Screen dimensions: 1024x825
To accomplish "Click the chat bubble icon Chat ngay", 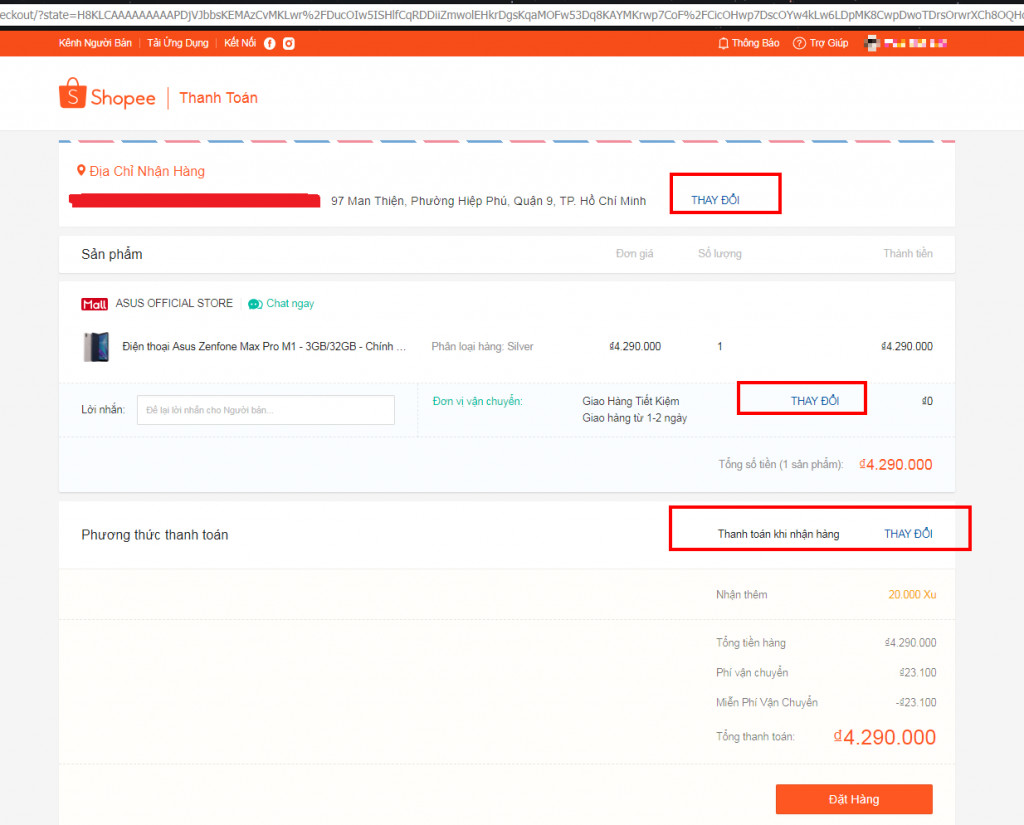I will [x=255, y=304].
